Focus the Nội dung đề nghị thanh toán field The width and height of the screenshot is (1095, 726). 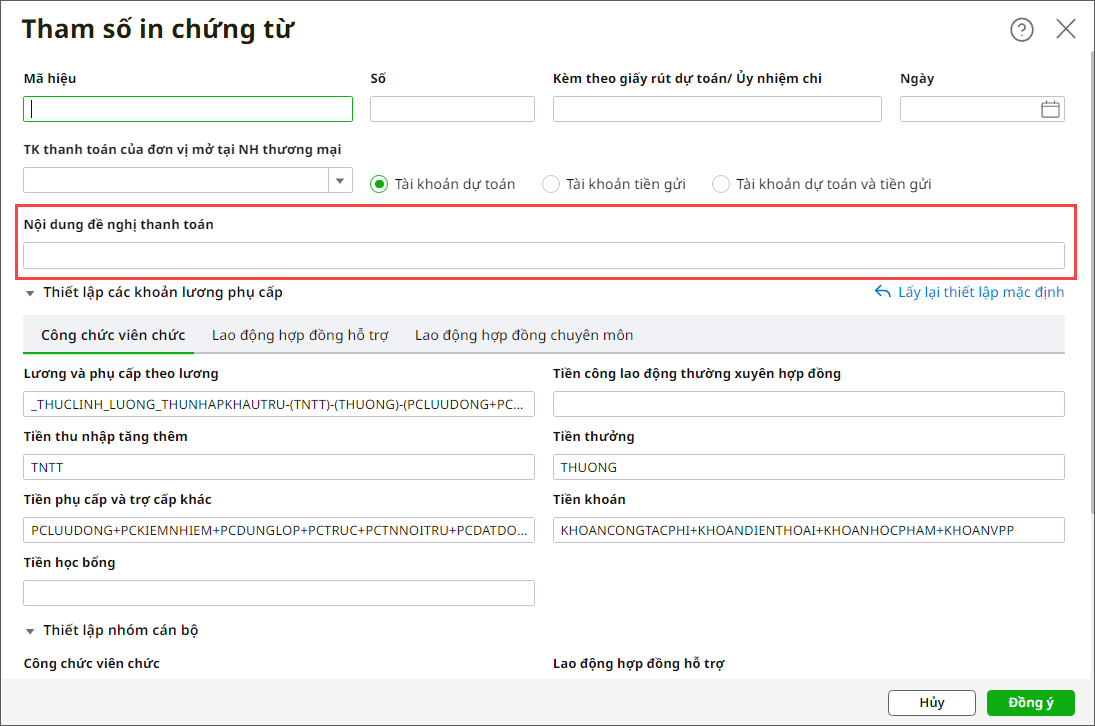[x=544, y=255]
